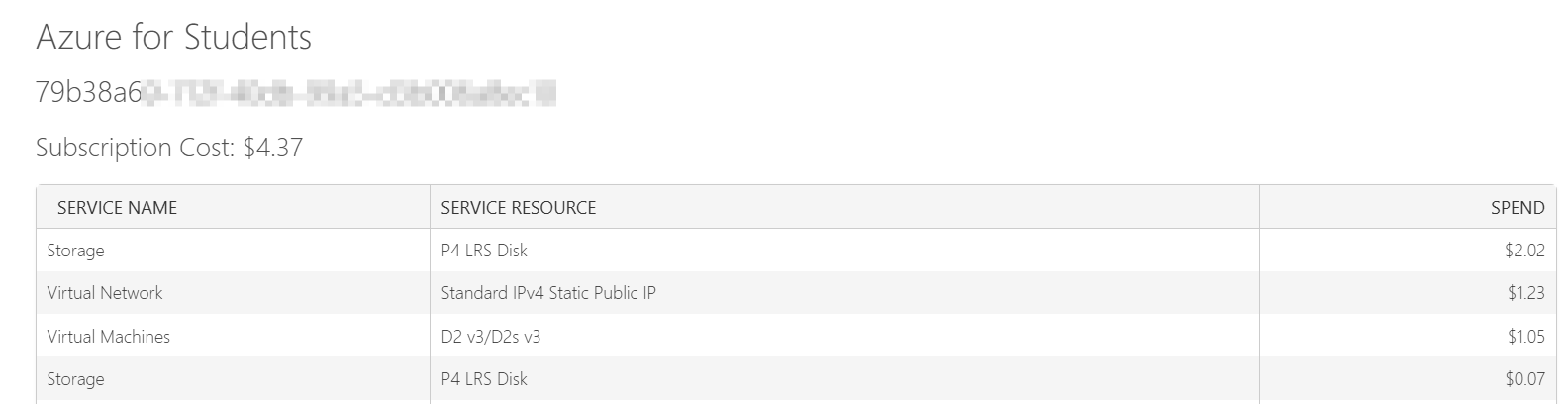Click the $2.02 spend value

click(x=1523, y=251)
